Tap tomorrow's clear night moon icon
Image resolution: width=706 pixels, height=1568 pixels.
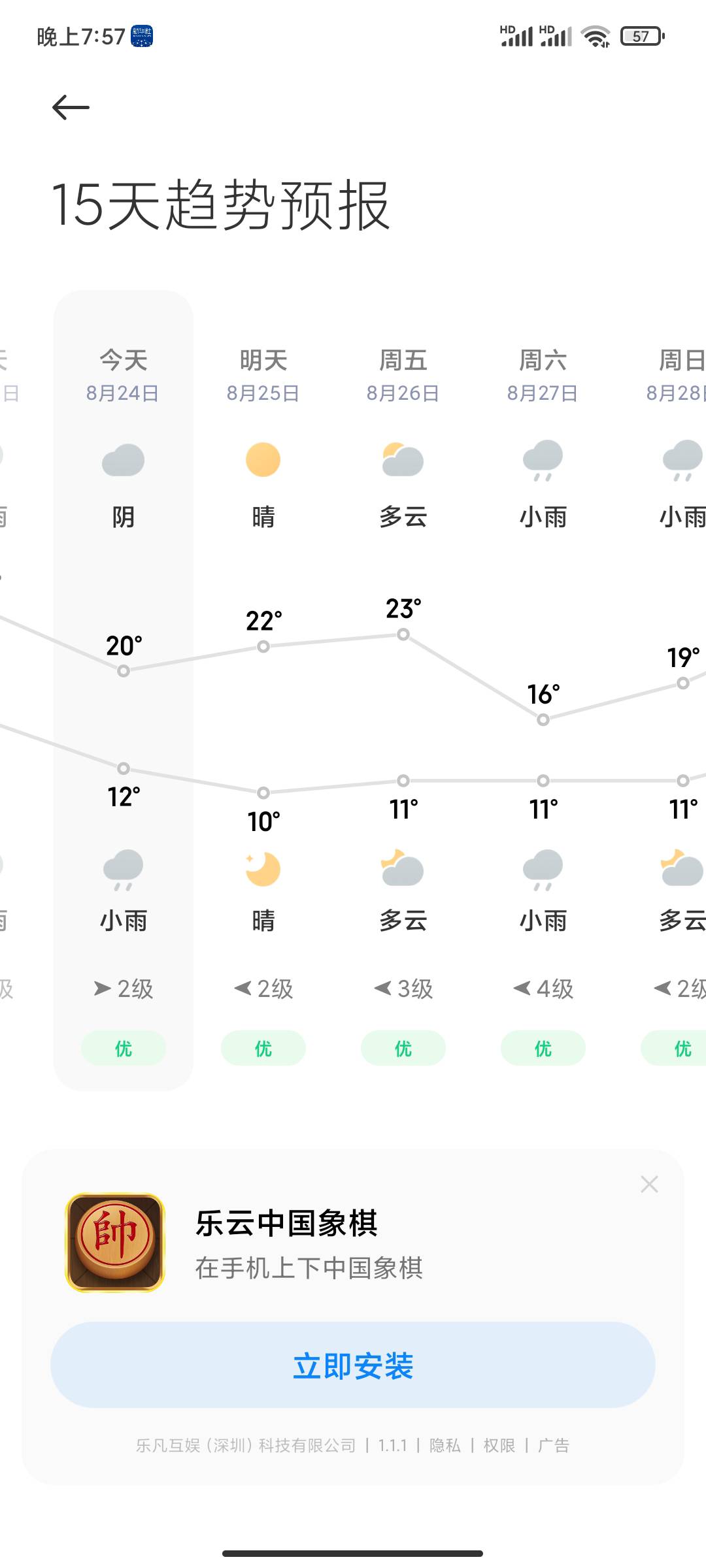263,869
